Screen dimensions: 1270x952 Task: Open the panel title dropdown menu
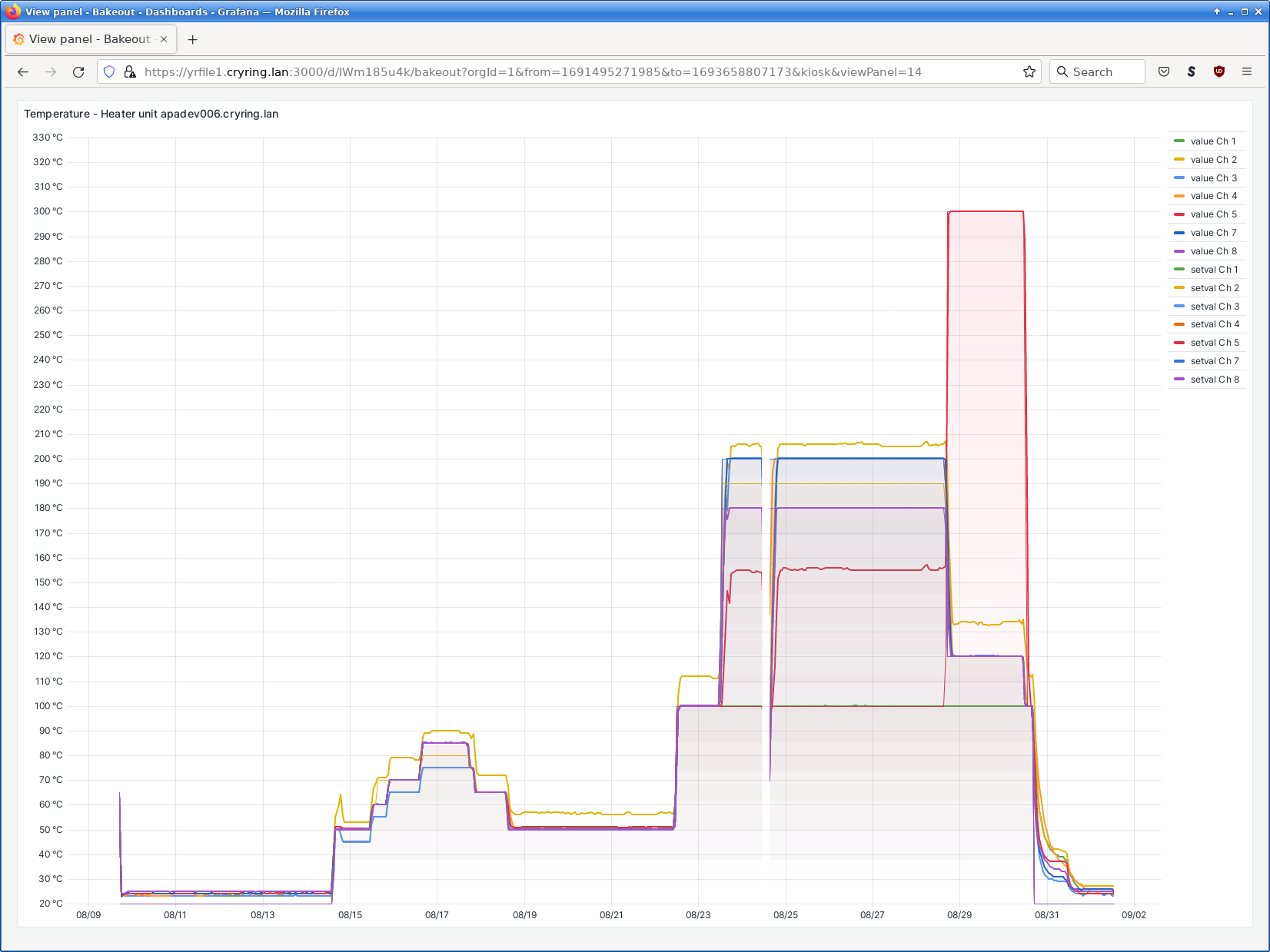coord(151,114)
